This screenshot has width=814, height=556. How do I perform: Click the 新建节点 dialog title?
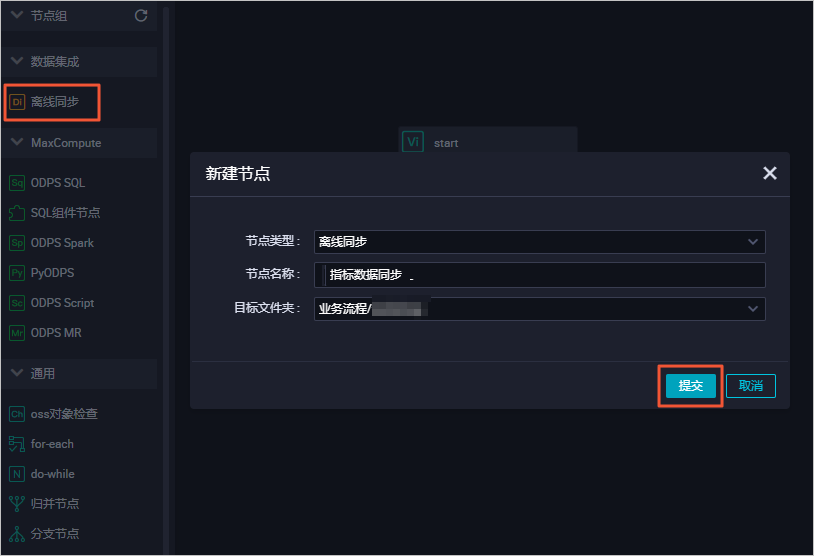point(238,173)
